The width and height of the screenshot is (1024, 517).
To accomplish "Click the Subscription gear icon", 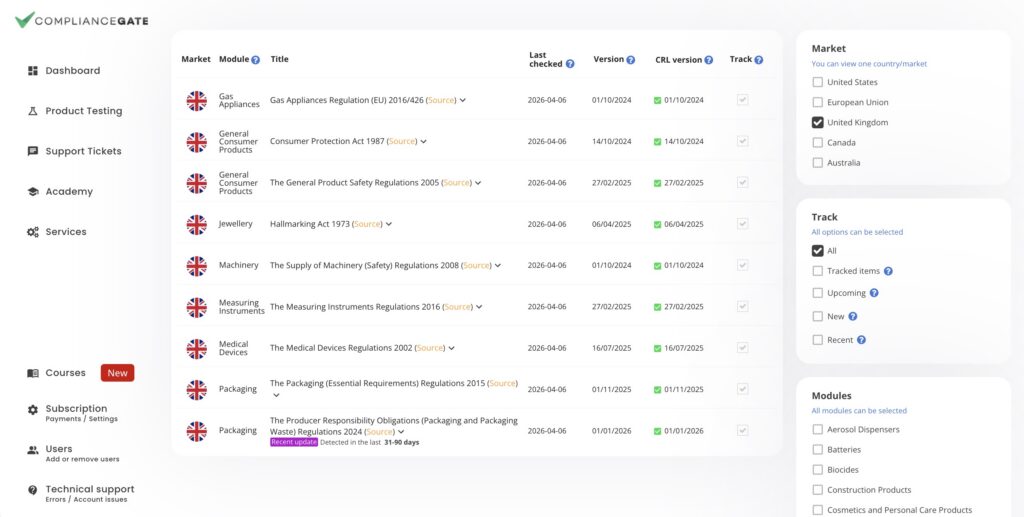I will [x=33, y=409].
